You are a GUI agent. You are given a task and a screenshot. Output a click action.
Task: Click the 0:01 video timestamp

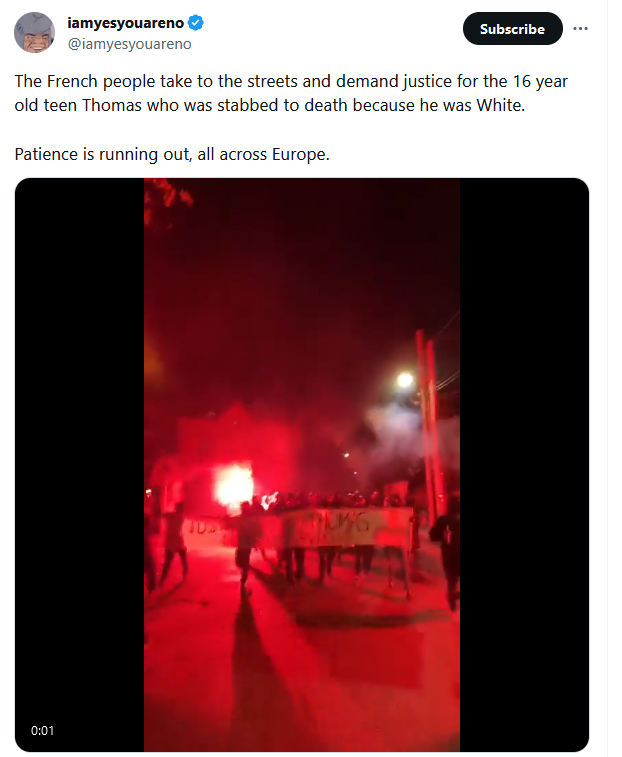pos(42,730)
